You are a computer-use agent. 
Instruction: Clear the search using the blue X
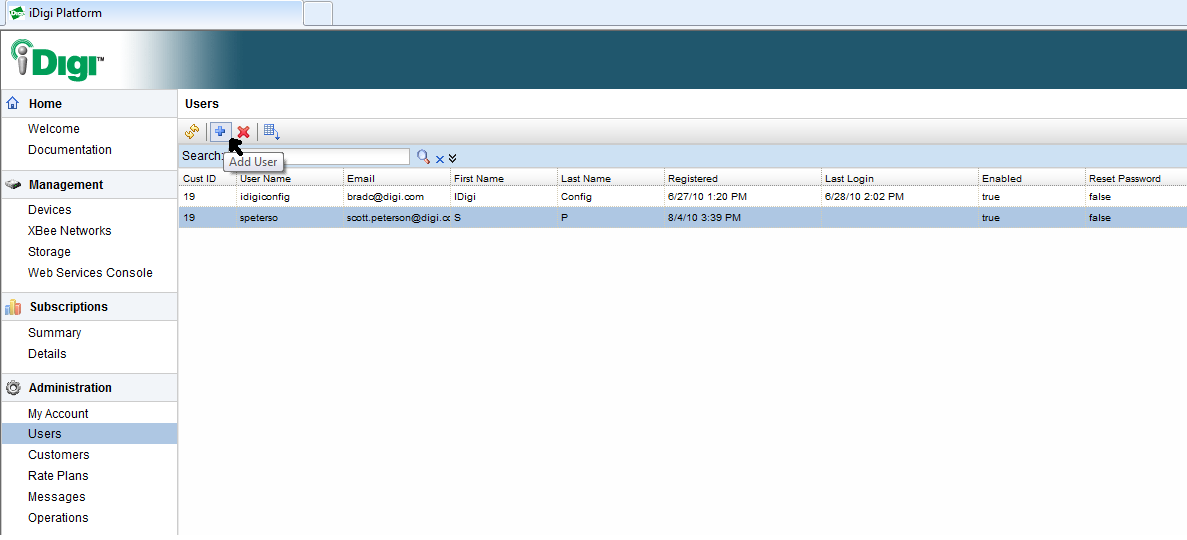click(439, 158)
